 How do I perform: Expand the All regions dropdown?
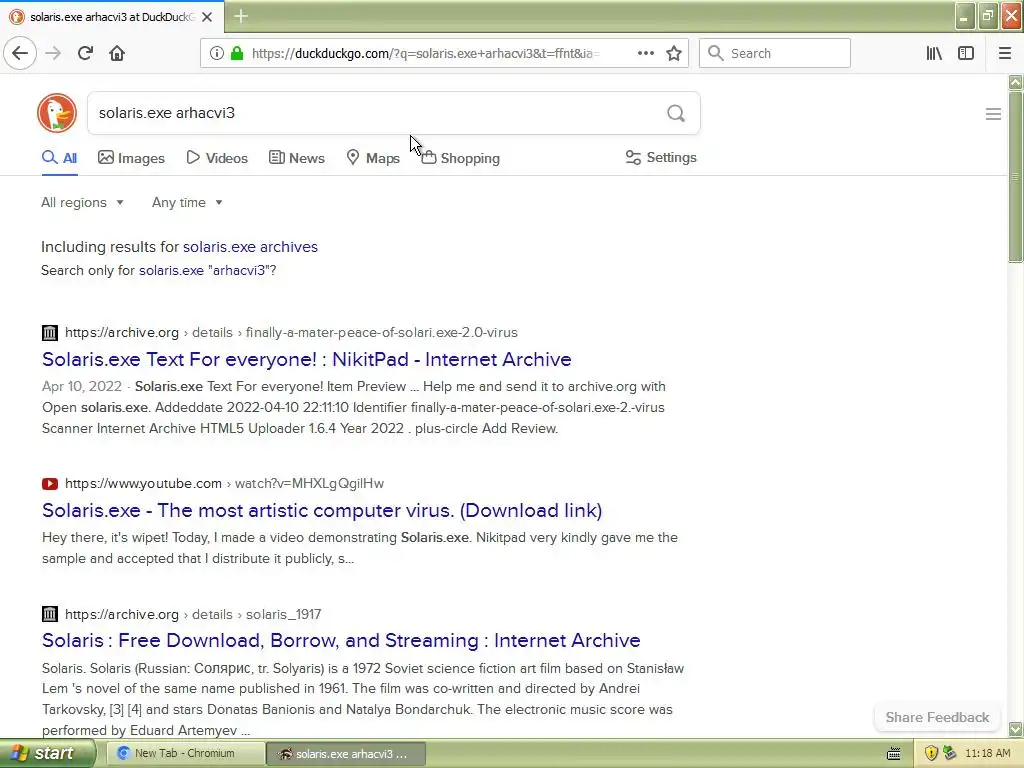coord(82,202)
